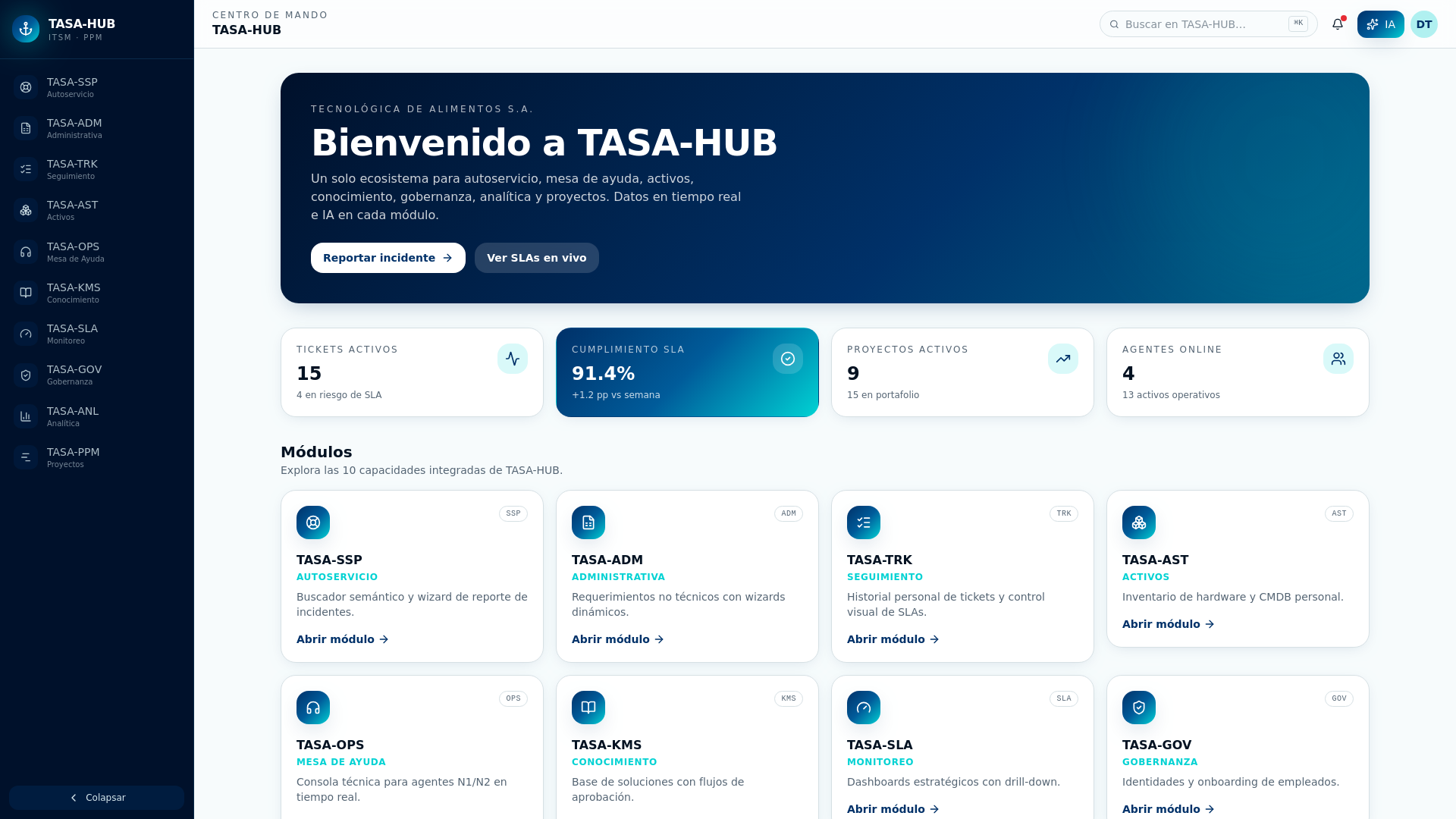Click the document icon next to TASA-ADM in sidebar
The width and height of the screenshot is (1456, 819).
coord(26,128)
